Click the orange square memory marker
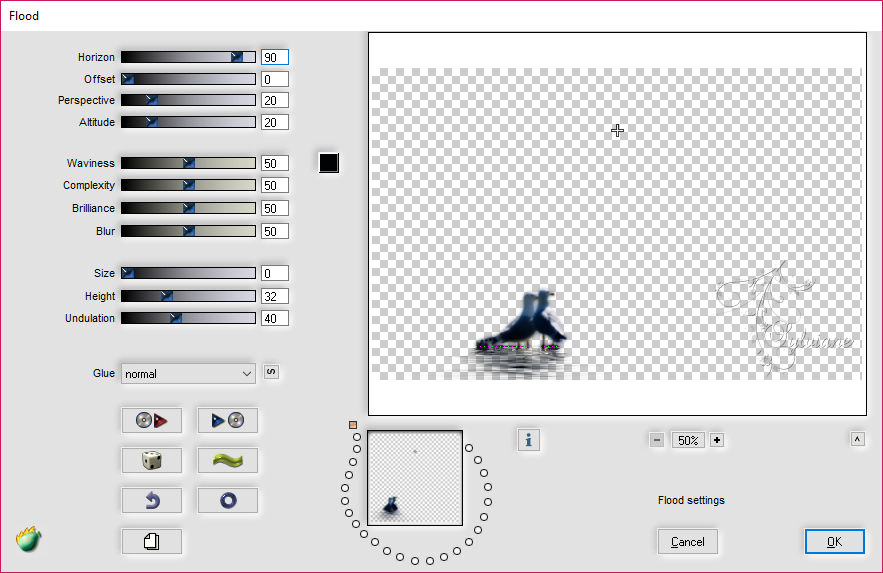883x573 pixels. 353,425
